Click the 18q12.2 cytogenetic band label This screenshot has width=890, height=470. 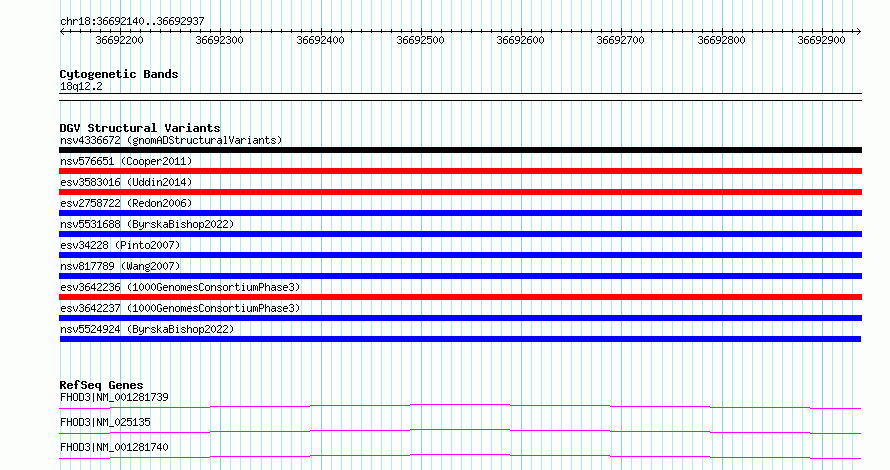81,86
